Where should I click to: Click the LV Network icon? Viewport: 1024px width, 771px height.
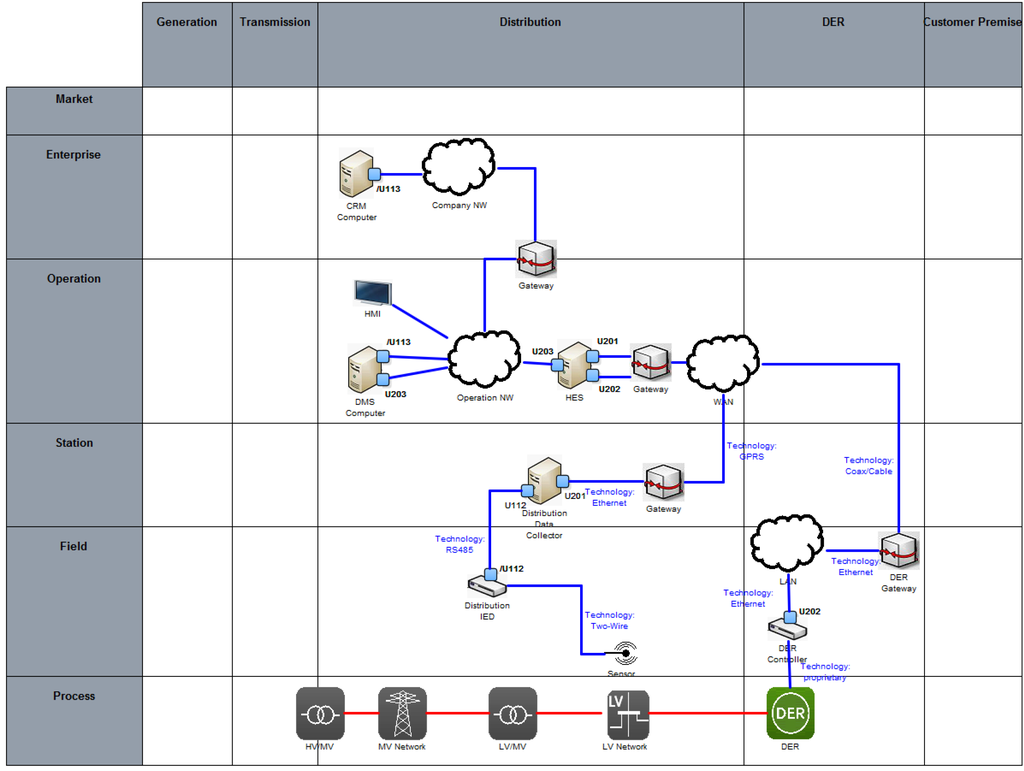[627, 714]
